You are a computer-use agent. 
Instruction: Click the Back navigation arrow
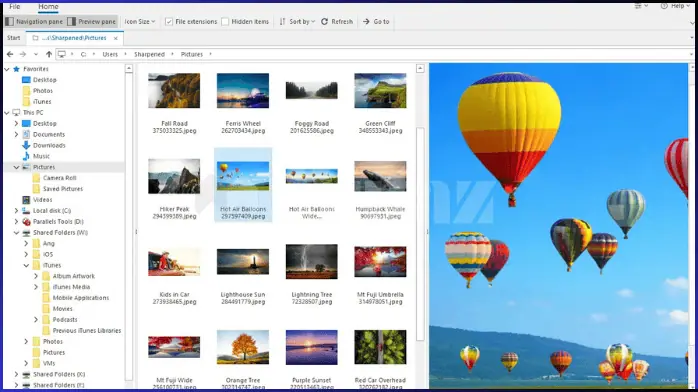pos(10,54)
